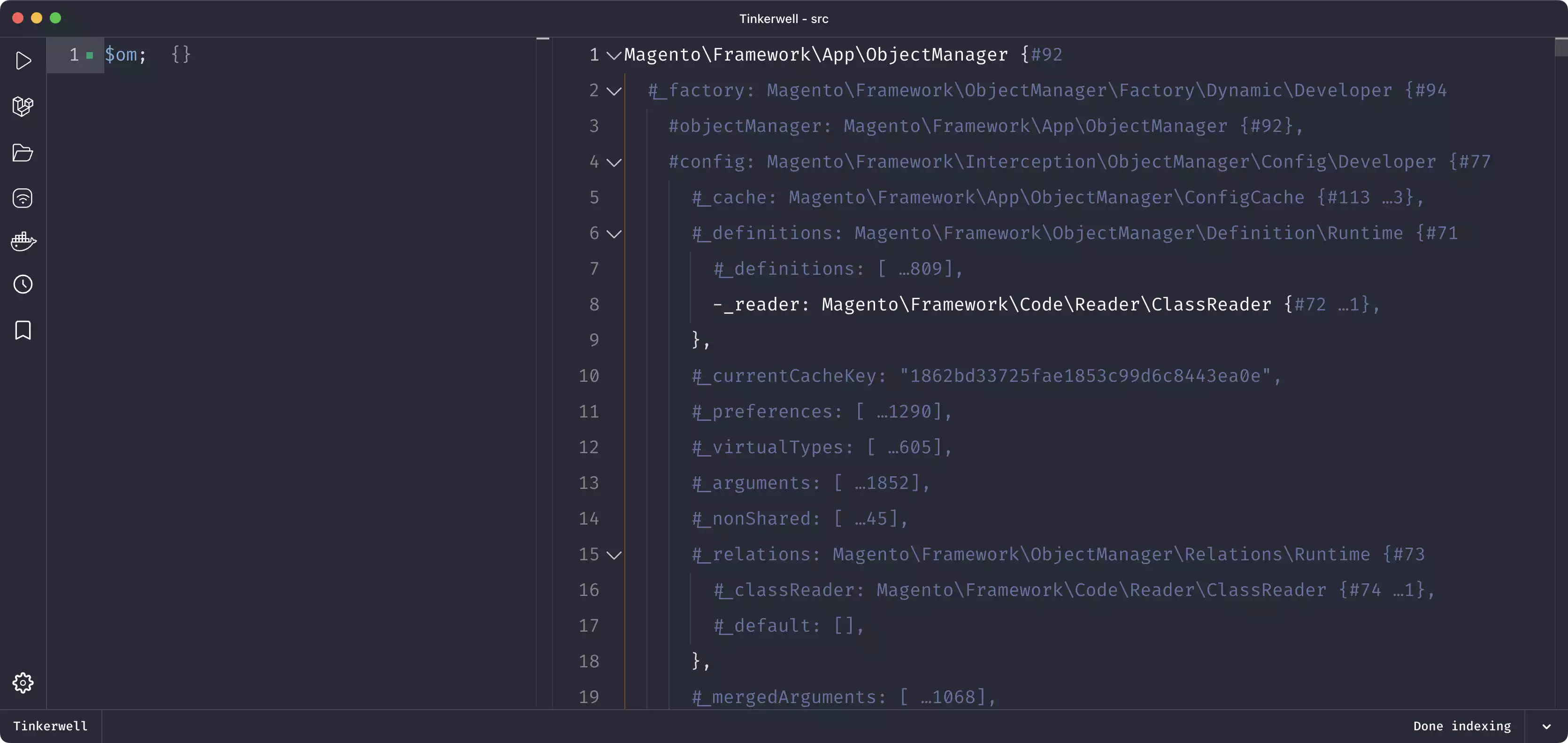This screenshot has height=743, width=1568.
Task: Click green marker beside $om line
Action: pyautogui.click(x=90, y=55)
